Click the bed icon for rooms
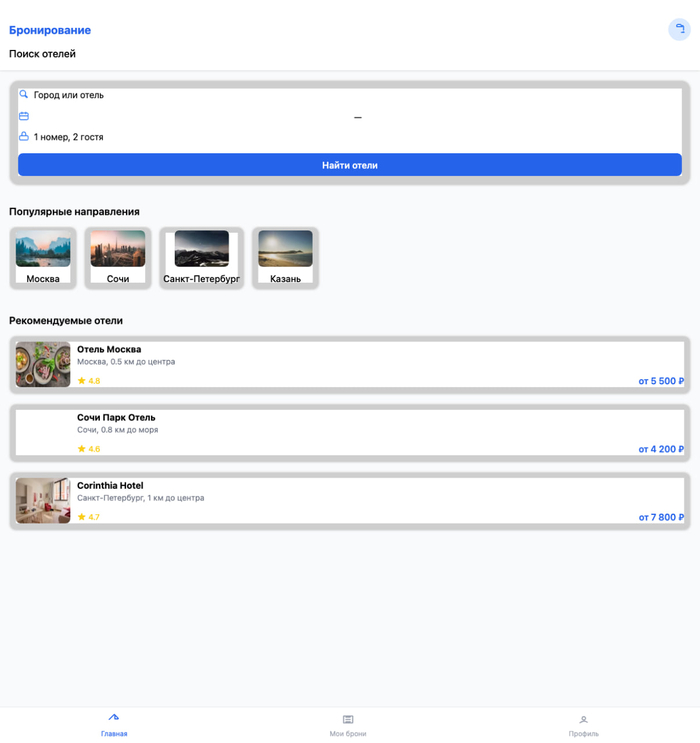 point(24,137)
